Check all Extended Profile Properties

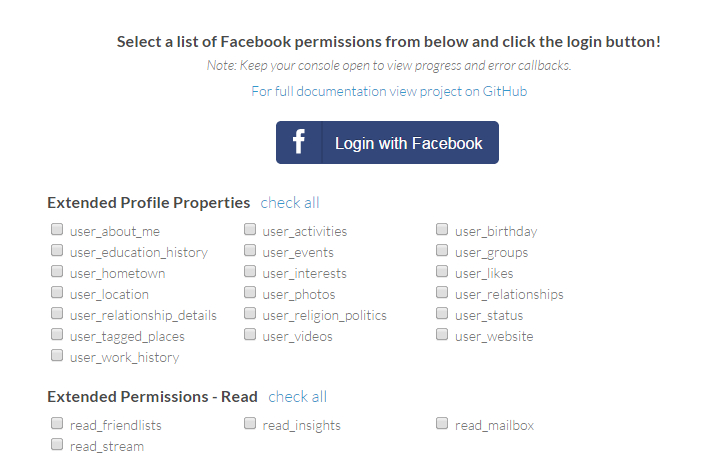click(290, 202)
